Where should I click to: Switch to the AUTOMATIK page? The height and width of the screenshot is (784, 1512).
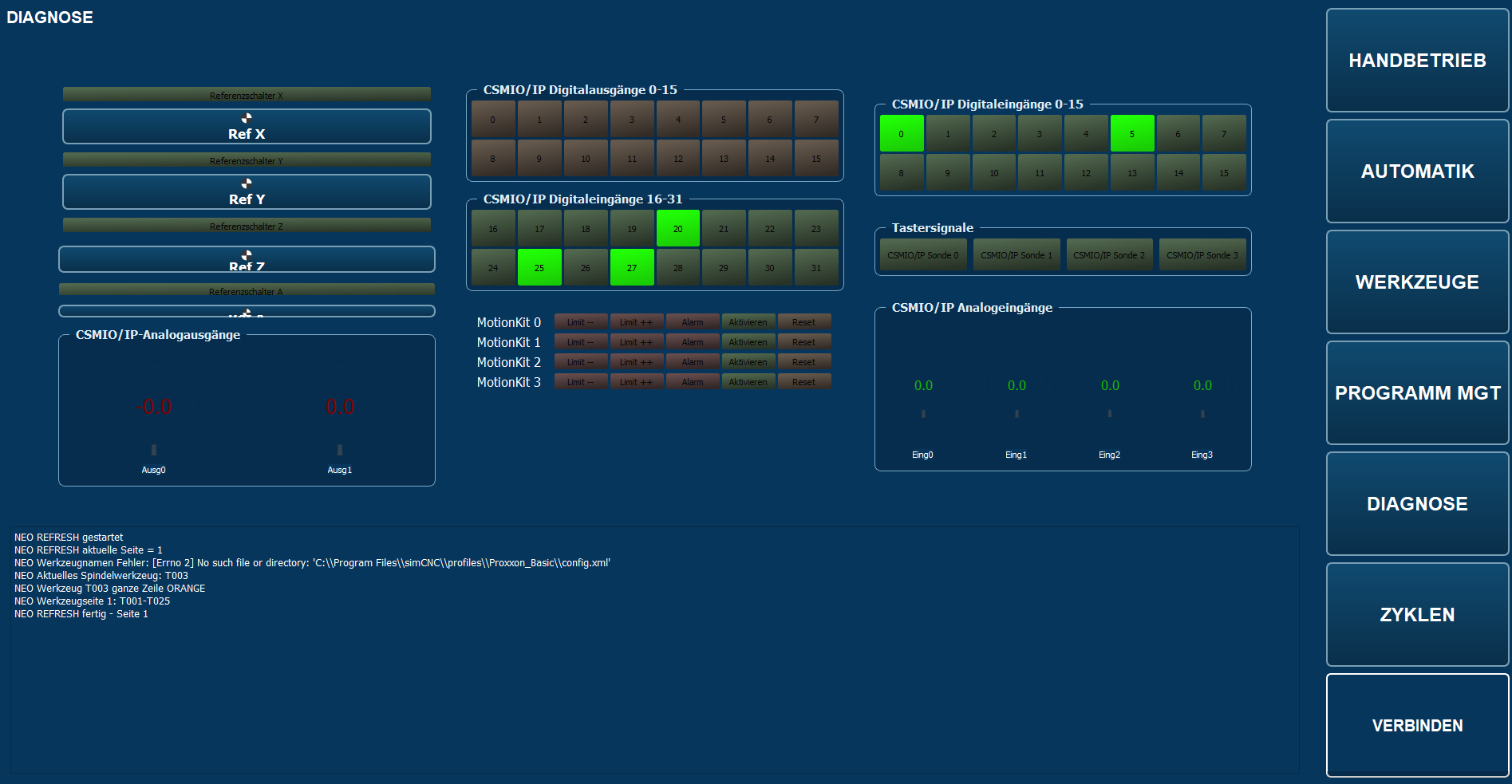[1417, 171]
